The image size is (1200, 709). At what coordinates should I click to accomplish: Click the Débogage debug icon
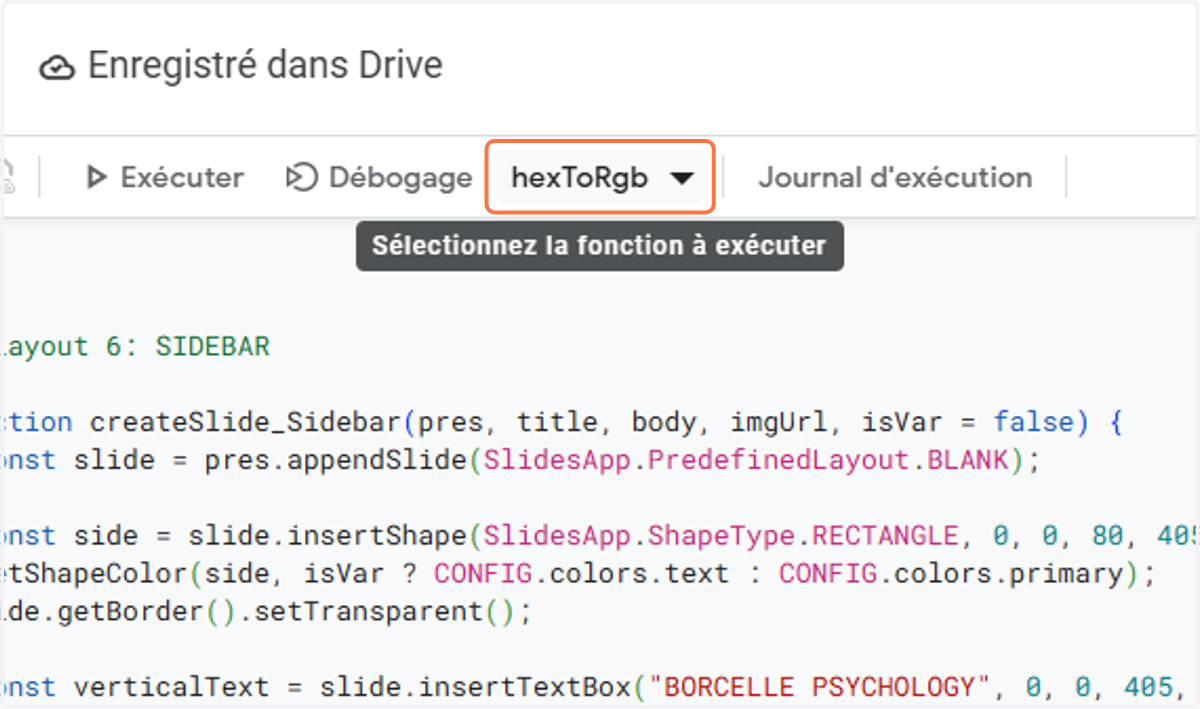point(302,178)
